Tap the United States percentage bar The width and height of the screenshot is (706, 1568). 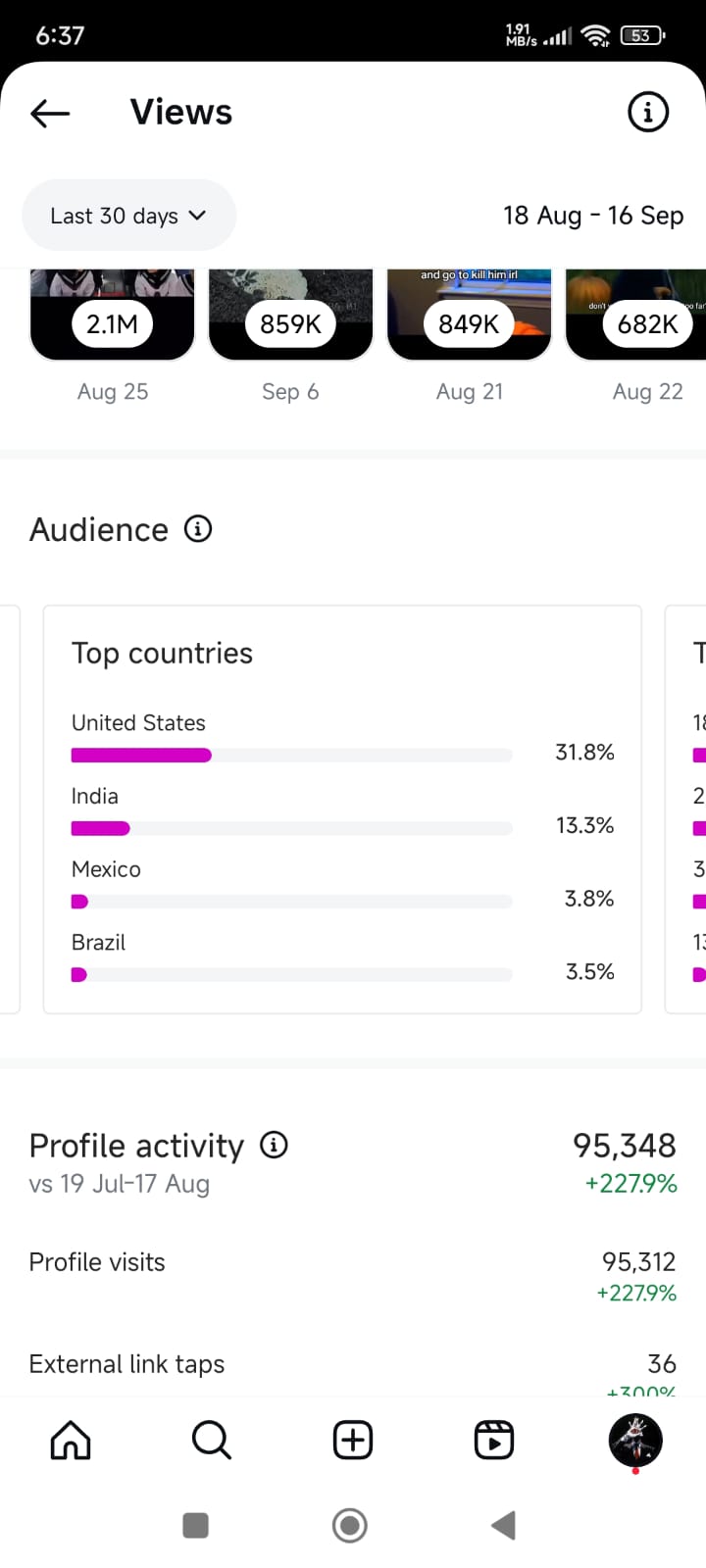pos(291,755)
